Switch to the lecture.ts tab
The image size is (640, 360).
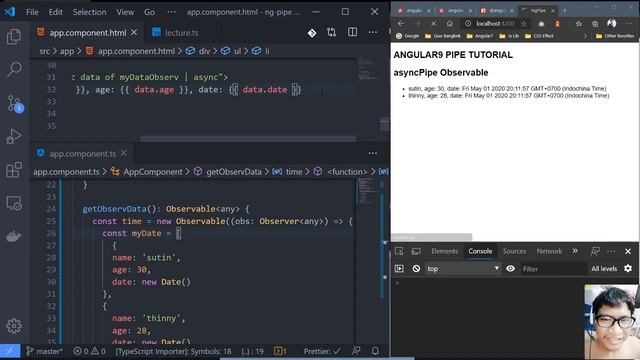click(181, 32)
